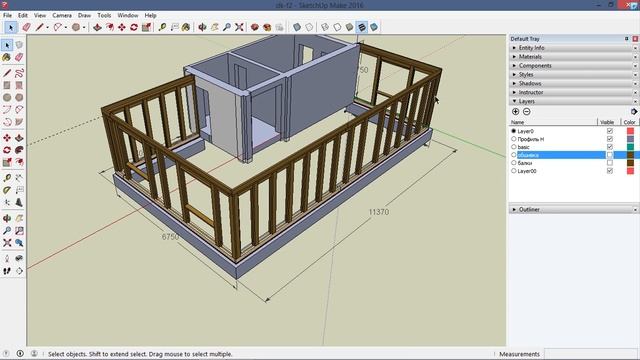
Task: Open the Edit menu
Action: pos(23,15)
